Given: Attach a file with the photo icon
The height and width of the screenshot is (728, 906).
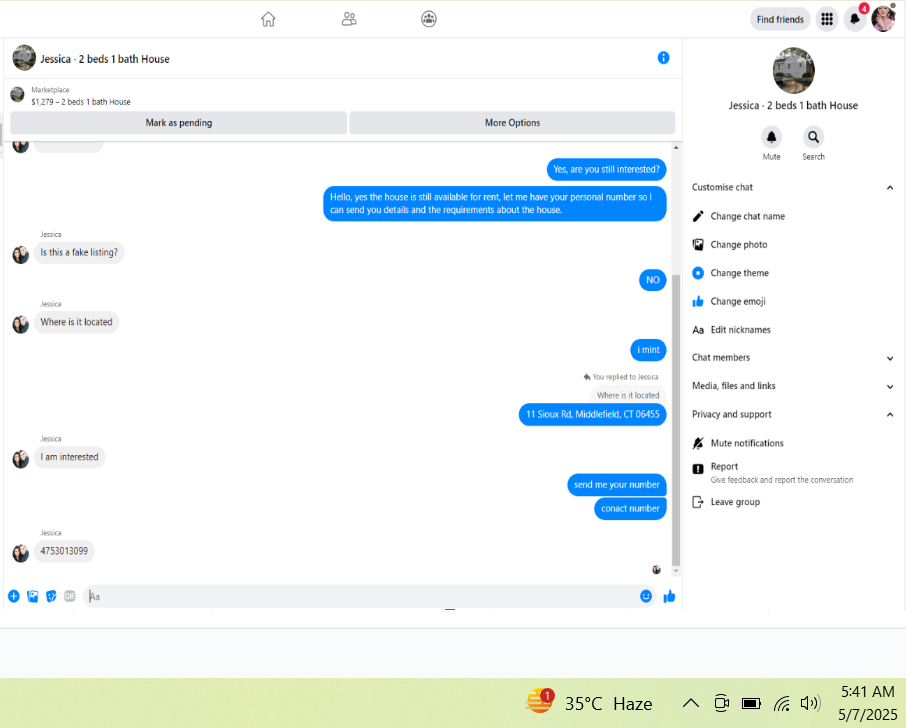Looking at the screenshot, I should click(33, 596).
